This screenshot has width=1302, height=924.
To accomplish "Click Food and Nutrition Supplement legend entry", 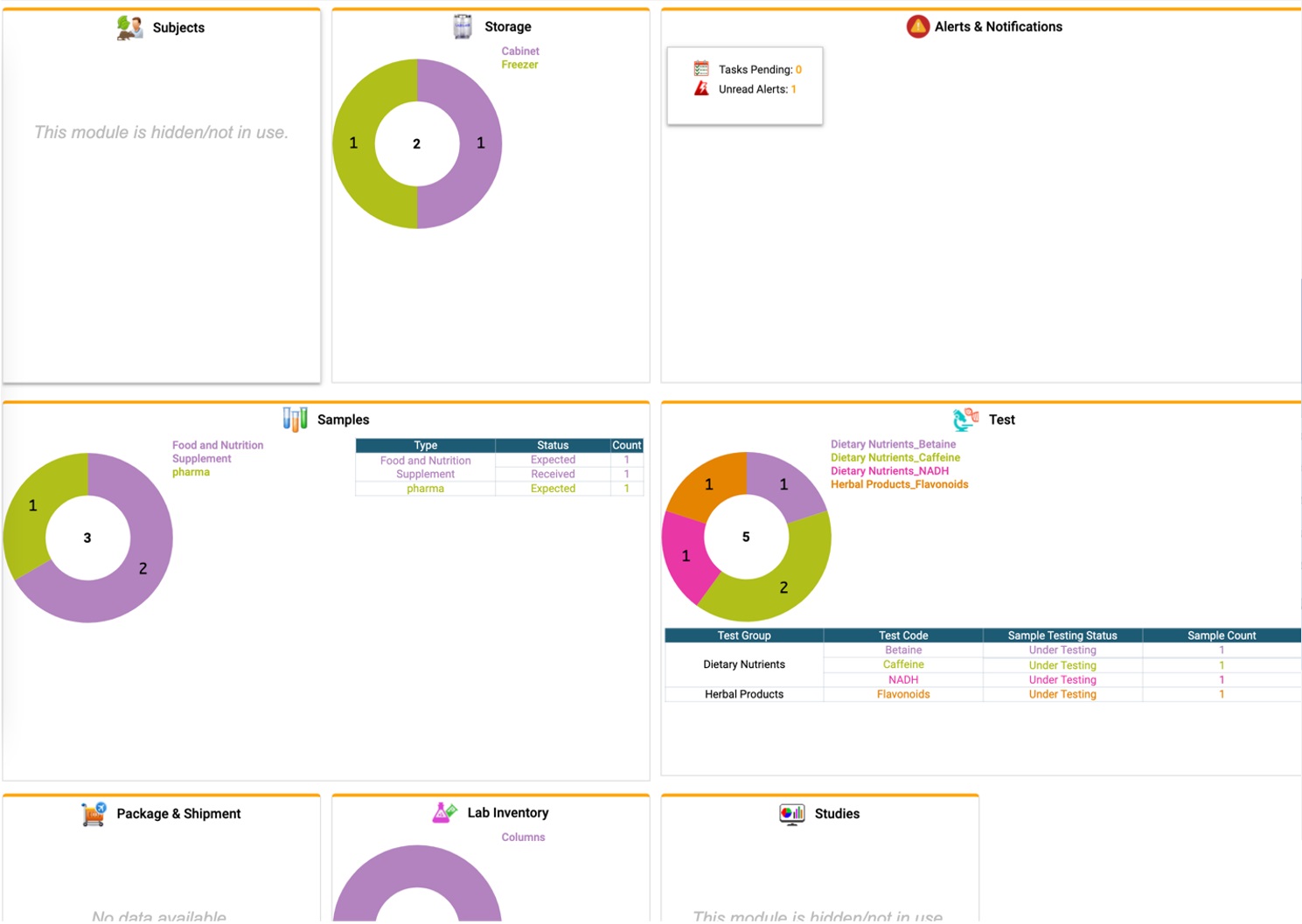I will [218, 452].
